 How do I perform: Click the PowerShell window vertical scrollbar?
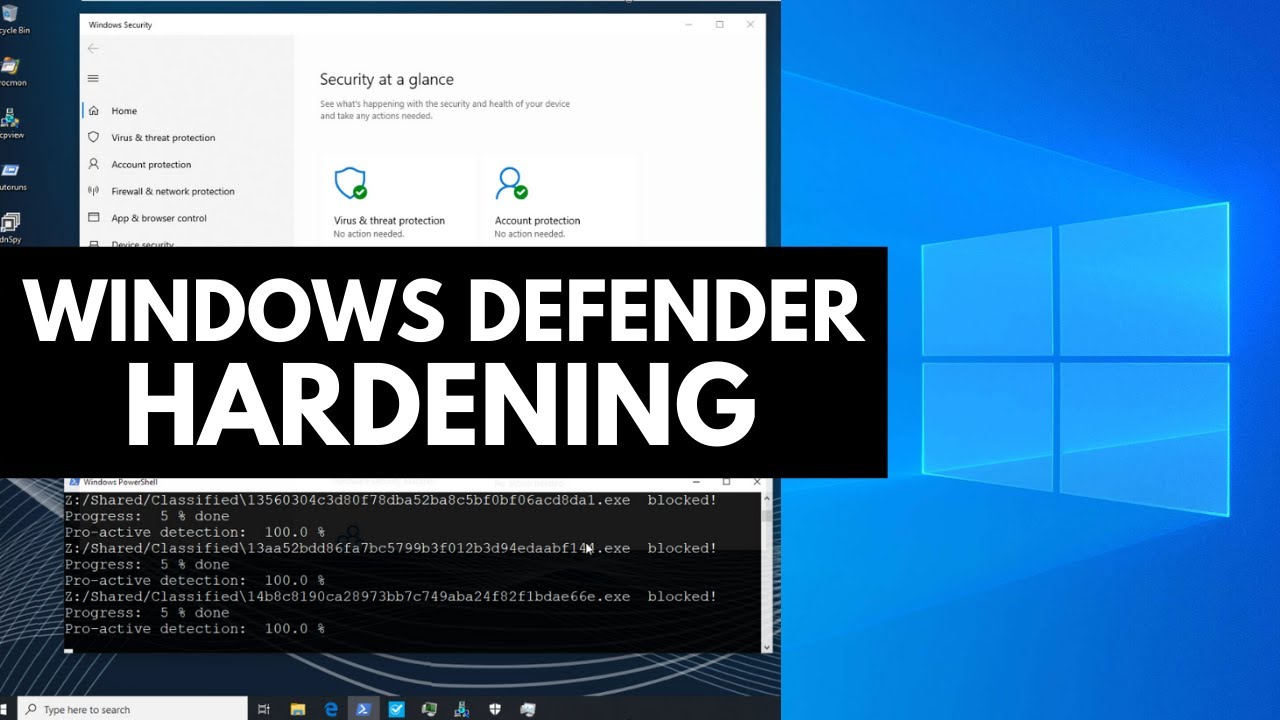767,572
